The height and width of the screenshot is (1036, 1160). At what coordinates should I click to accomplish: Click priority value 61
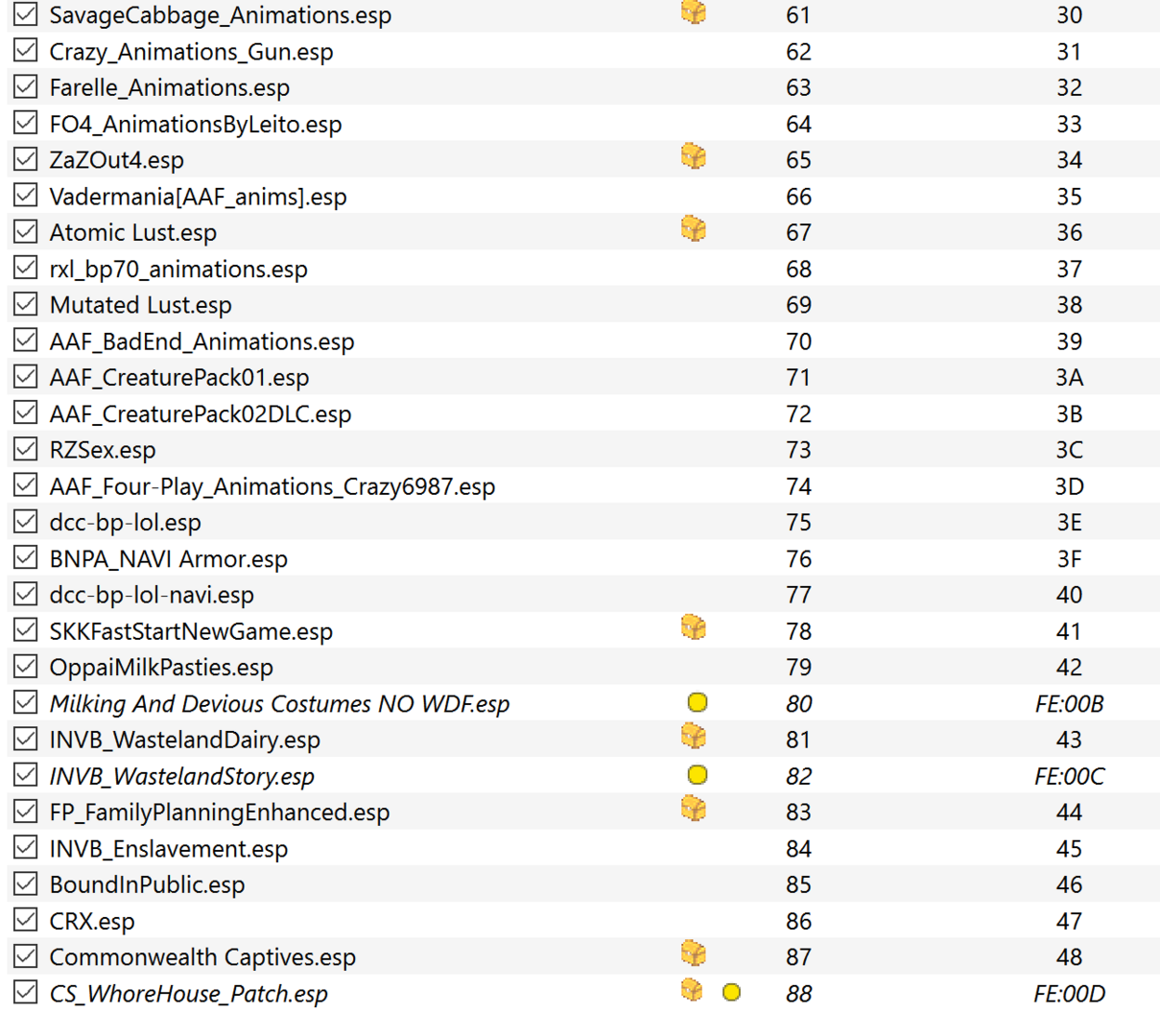[x=798, y=14]
